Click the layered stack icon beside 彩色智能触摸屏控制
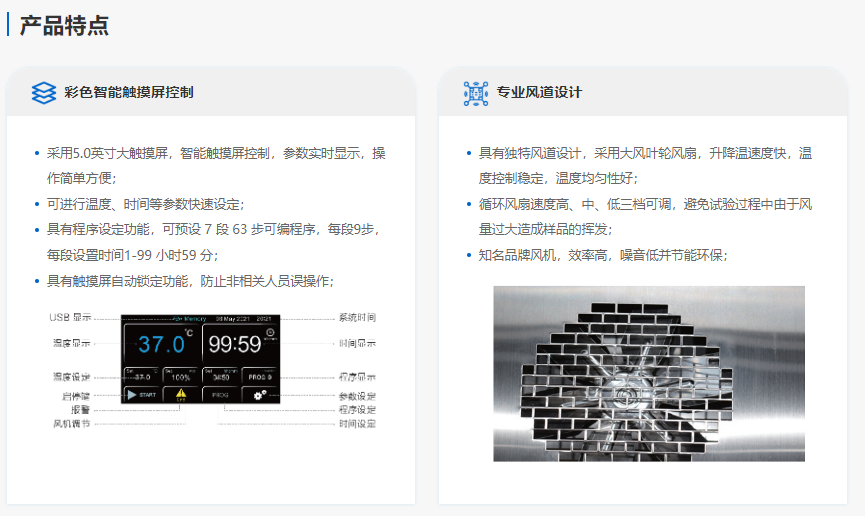This screenshot has height=516, width=865. coord(44,93)
